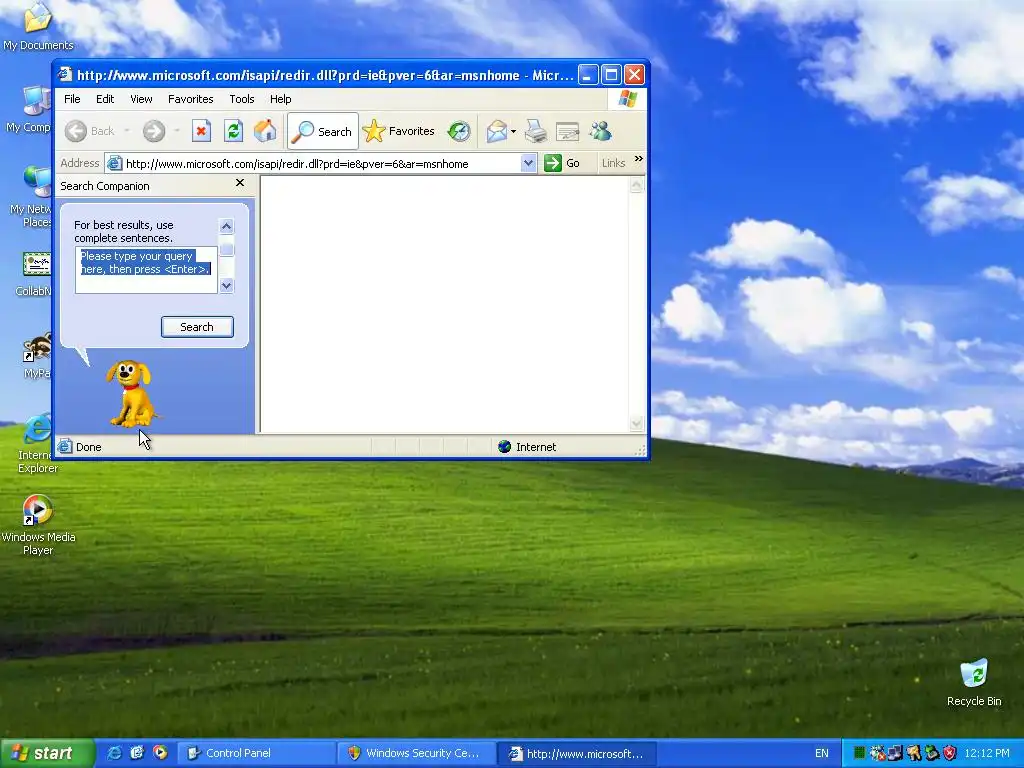Click the page scrollbar up arrow
Screen dimensions: 1024x768
pyautogui.click(x=637, y=185)
